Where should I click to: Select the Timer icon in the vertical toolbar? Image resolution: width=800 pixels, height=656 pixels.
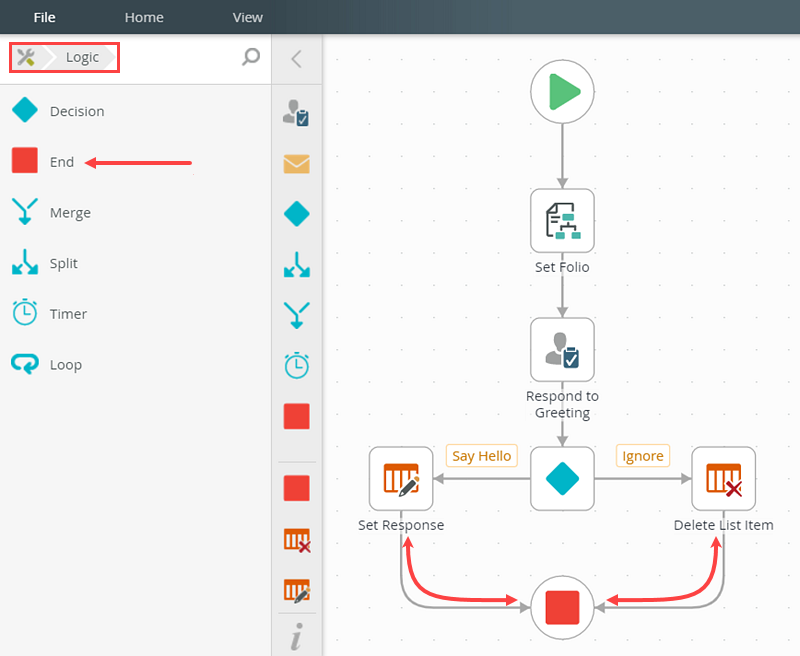(x=297, y=365)
